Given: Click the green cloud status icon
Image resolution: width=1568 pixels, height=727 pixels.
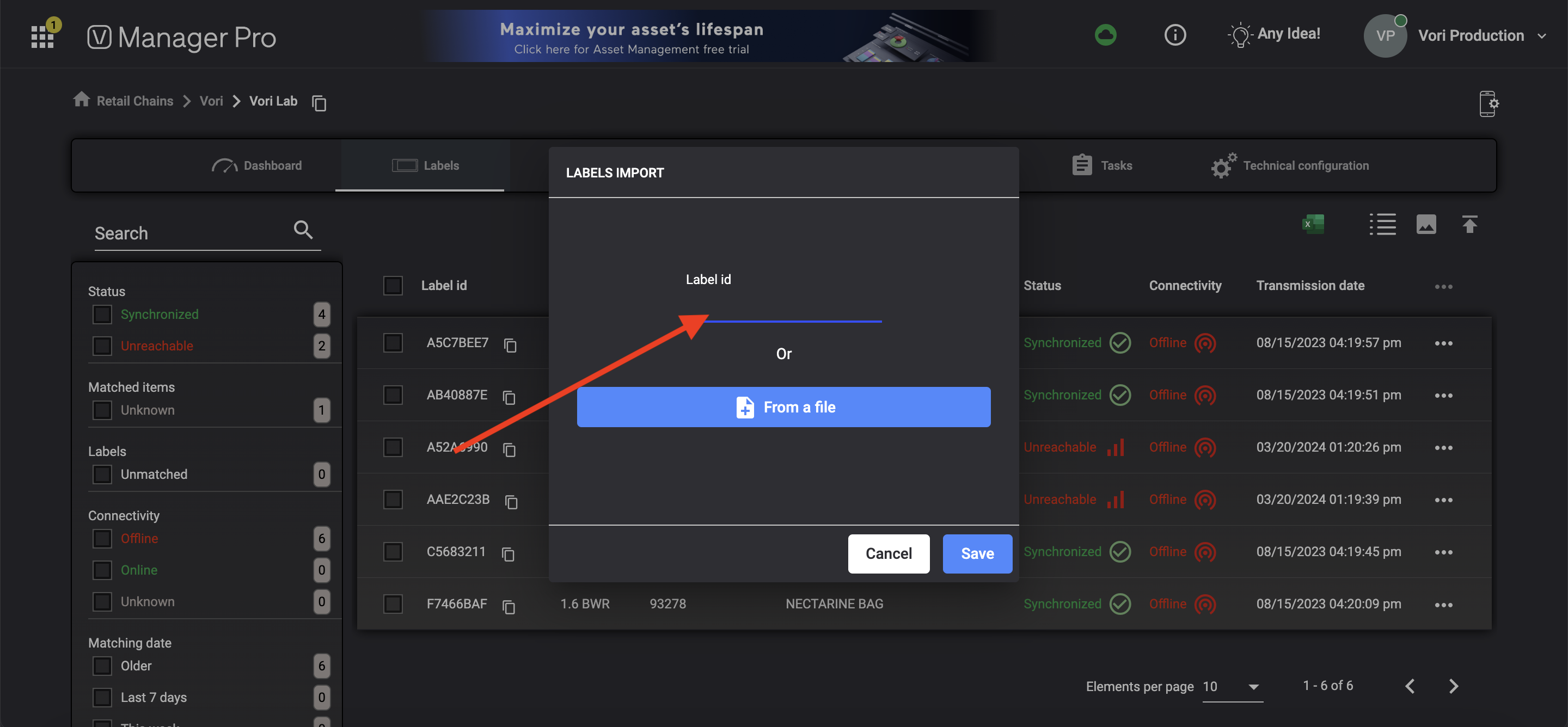Looking at the screenshot, I should coord(1105,35).
